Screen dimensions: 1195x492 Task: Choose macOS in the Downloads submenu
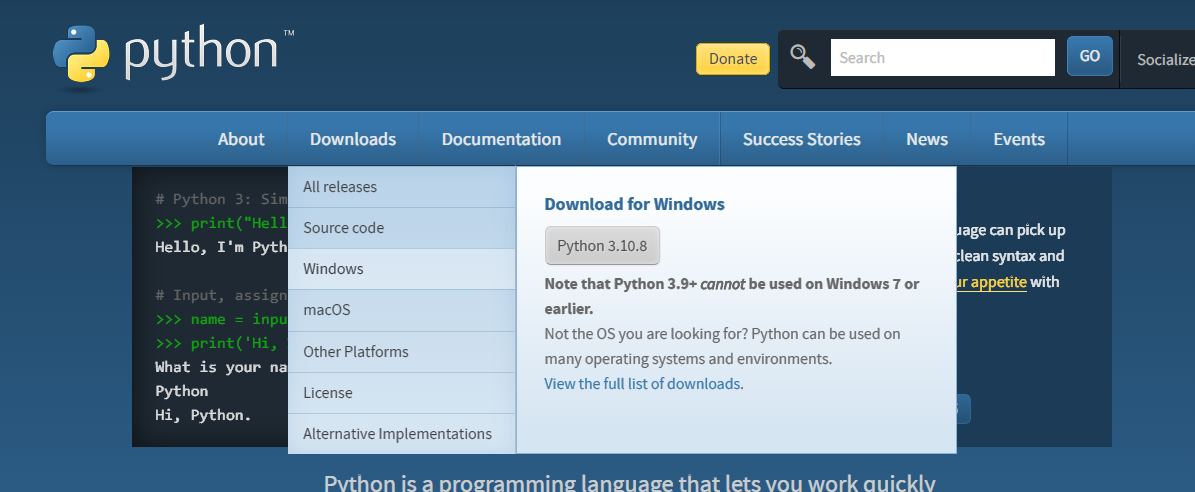pyautogui.click(x=402, y=310)
